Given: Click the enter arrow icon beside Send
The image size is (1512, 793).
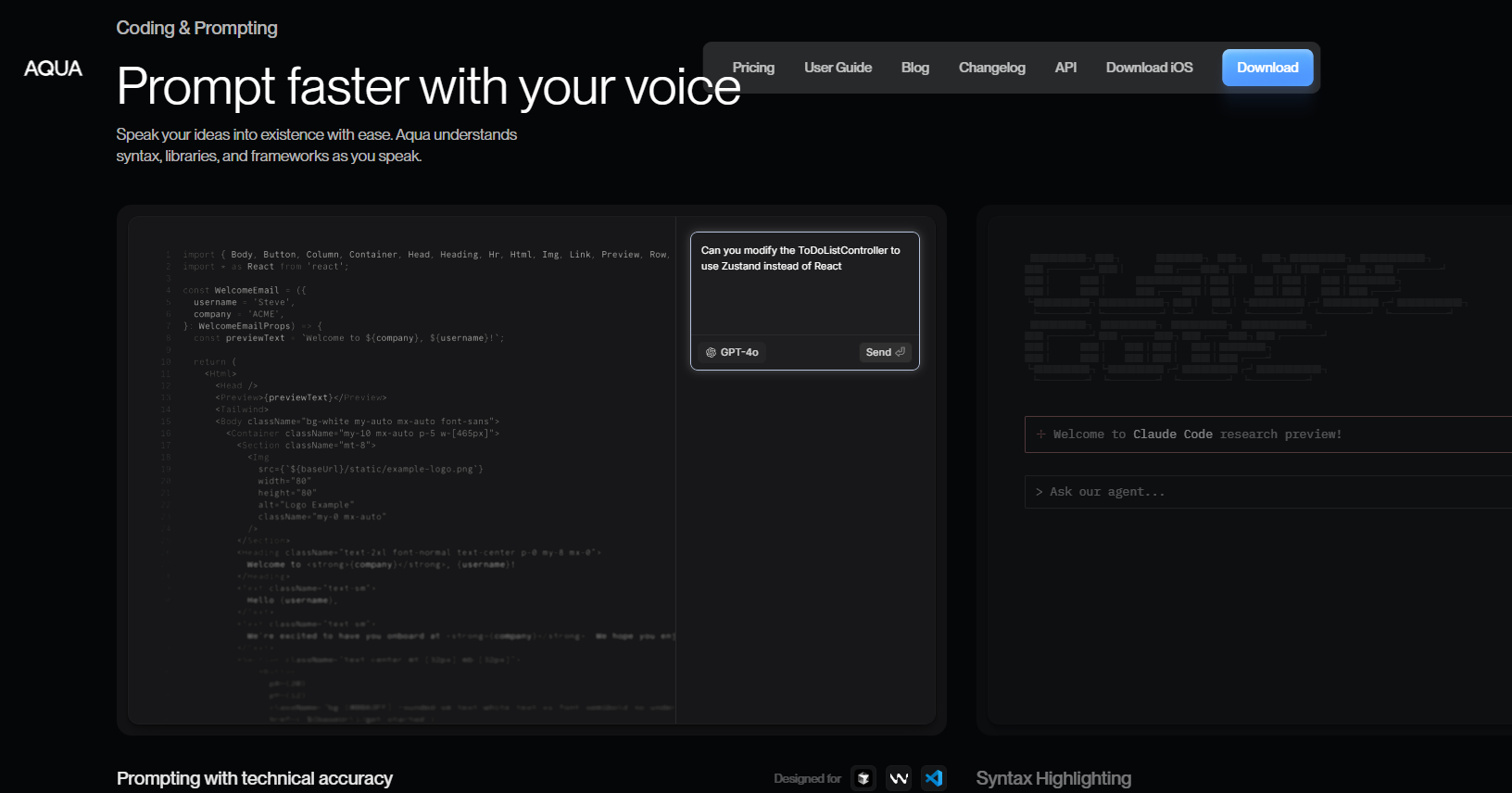Looking at the screenshot, I should coord(900,352).
